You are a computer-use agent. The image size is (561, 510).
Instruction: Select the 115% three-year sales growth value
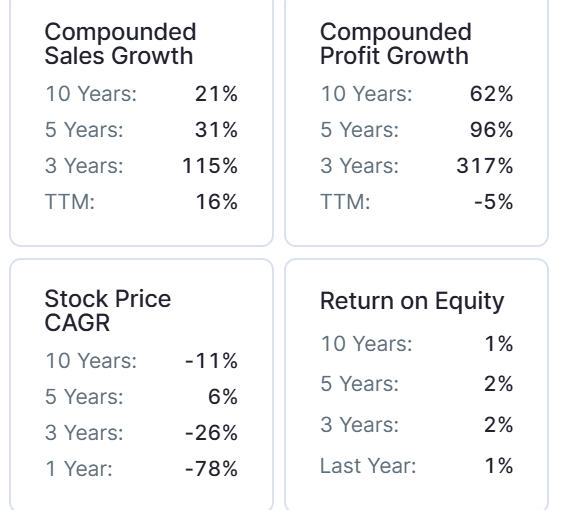(210, 166)
